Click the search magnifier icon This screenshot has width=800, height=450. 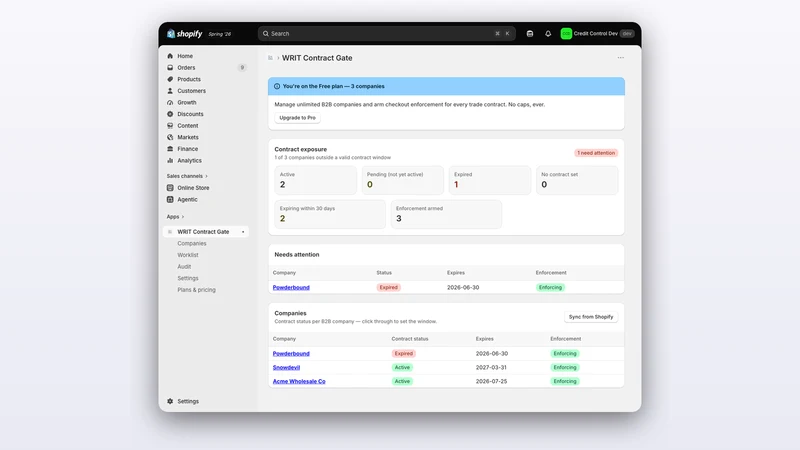266,34
